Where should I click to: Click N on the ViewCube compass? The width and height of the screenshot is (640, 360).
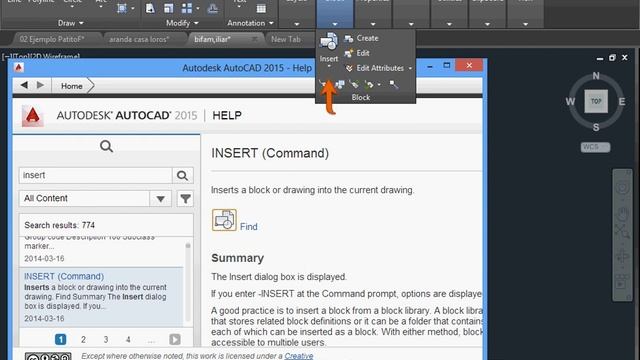[596, 76]
